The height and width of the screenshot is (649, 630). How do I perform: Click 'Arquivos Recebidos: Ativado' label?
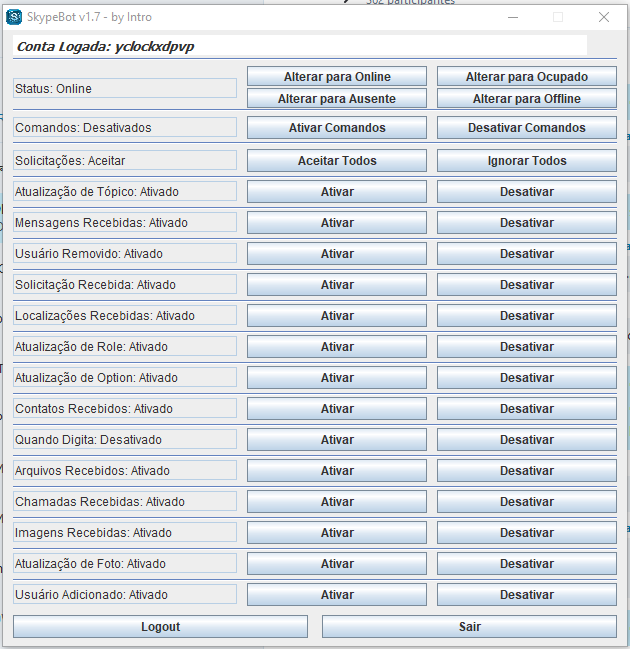coord(125,470)
